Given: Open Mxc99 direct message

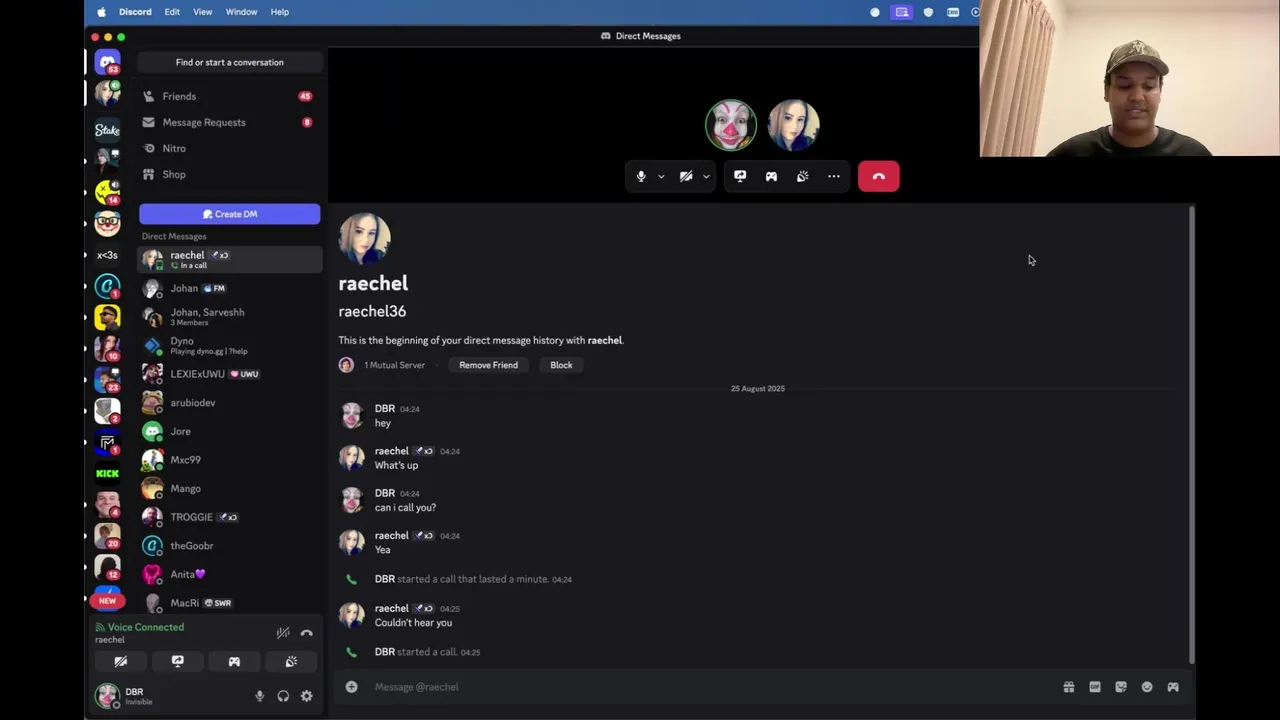Looking at the screenshot, I should click(x=229, y=460).
